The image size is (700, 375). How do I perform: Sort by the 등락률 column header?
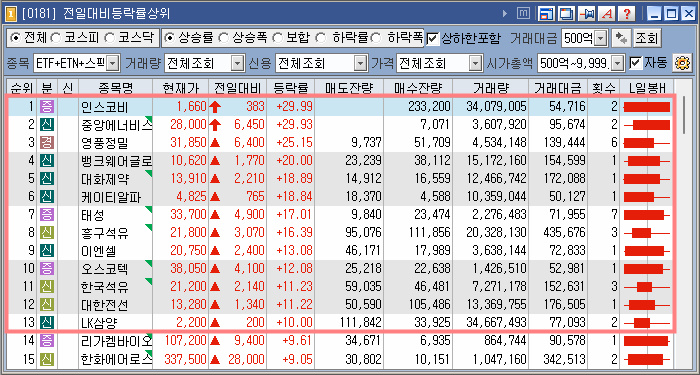[x=290, y=88]
